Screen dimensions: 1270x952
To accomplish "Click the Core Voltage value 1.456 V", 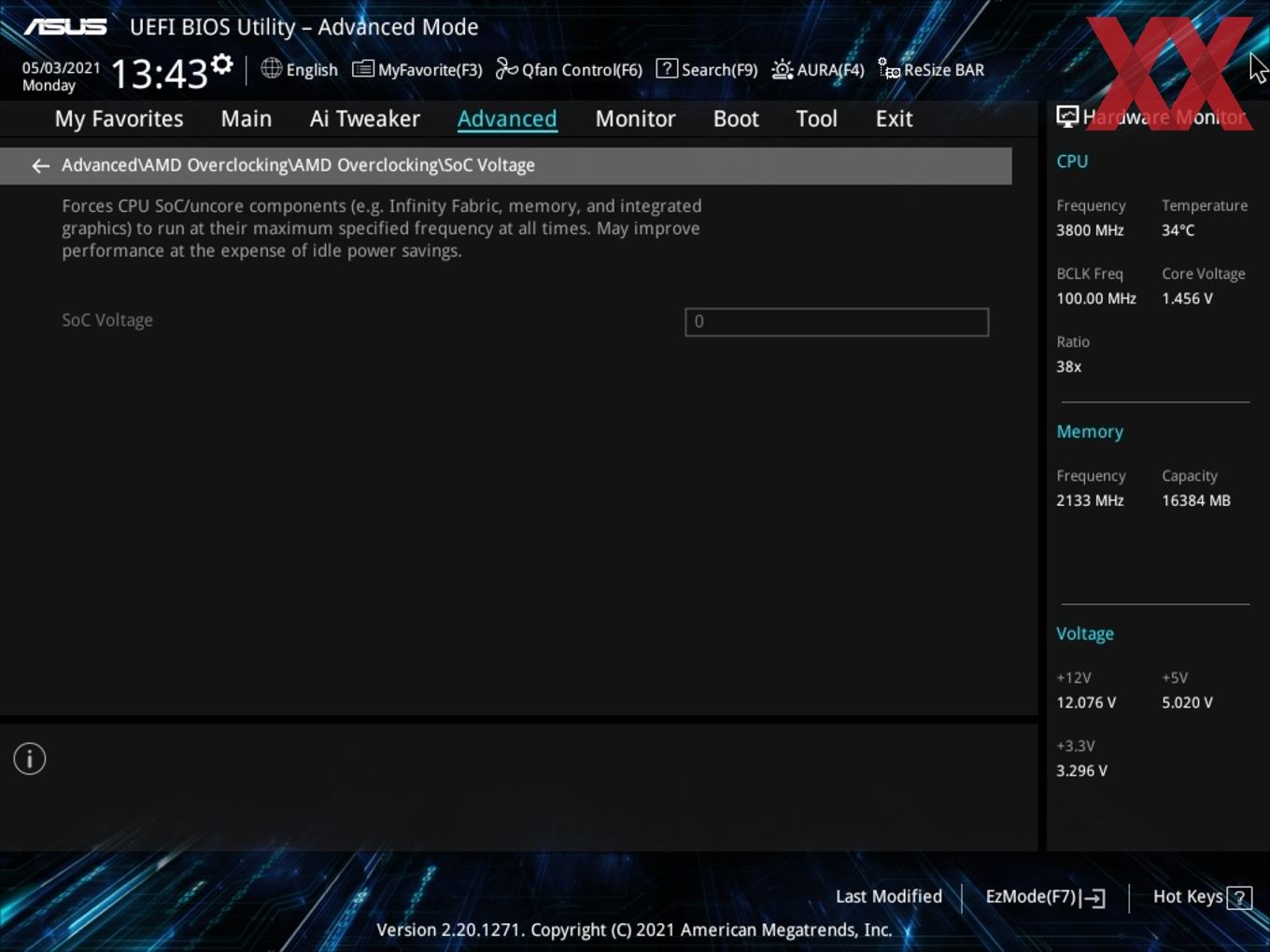I will coord(1187,299).
